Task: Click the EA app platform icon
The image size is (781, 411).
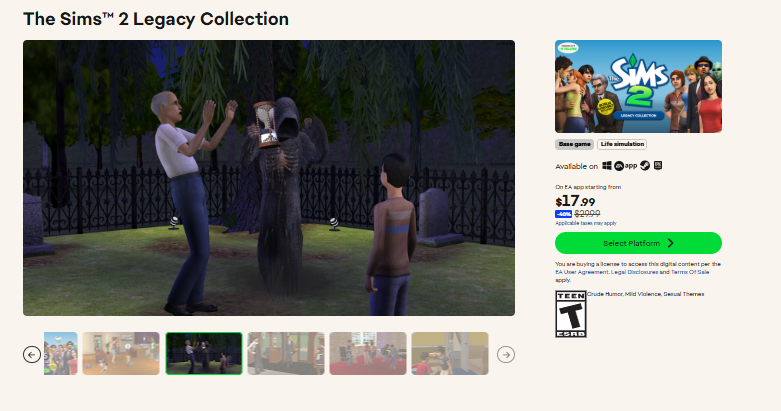Action: (625, 166)
